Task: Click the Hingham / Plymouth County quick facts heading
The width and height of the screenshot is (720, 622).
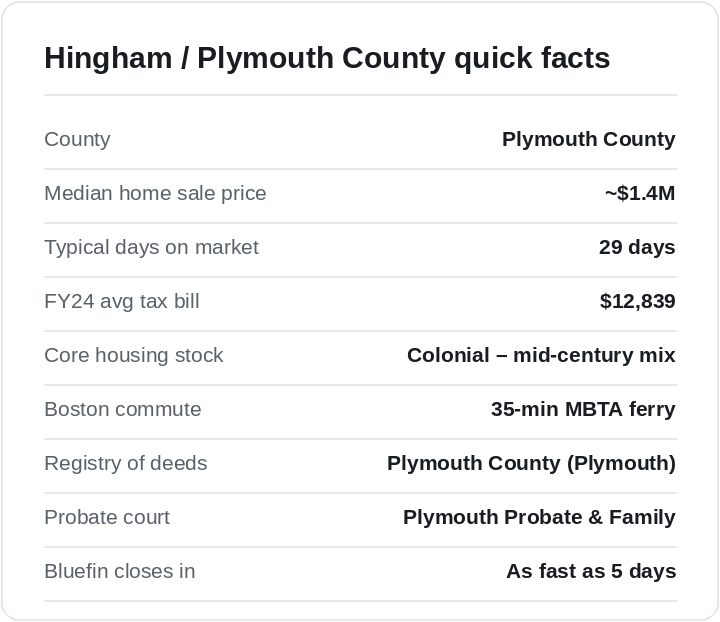Action: point(327,58)
